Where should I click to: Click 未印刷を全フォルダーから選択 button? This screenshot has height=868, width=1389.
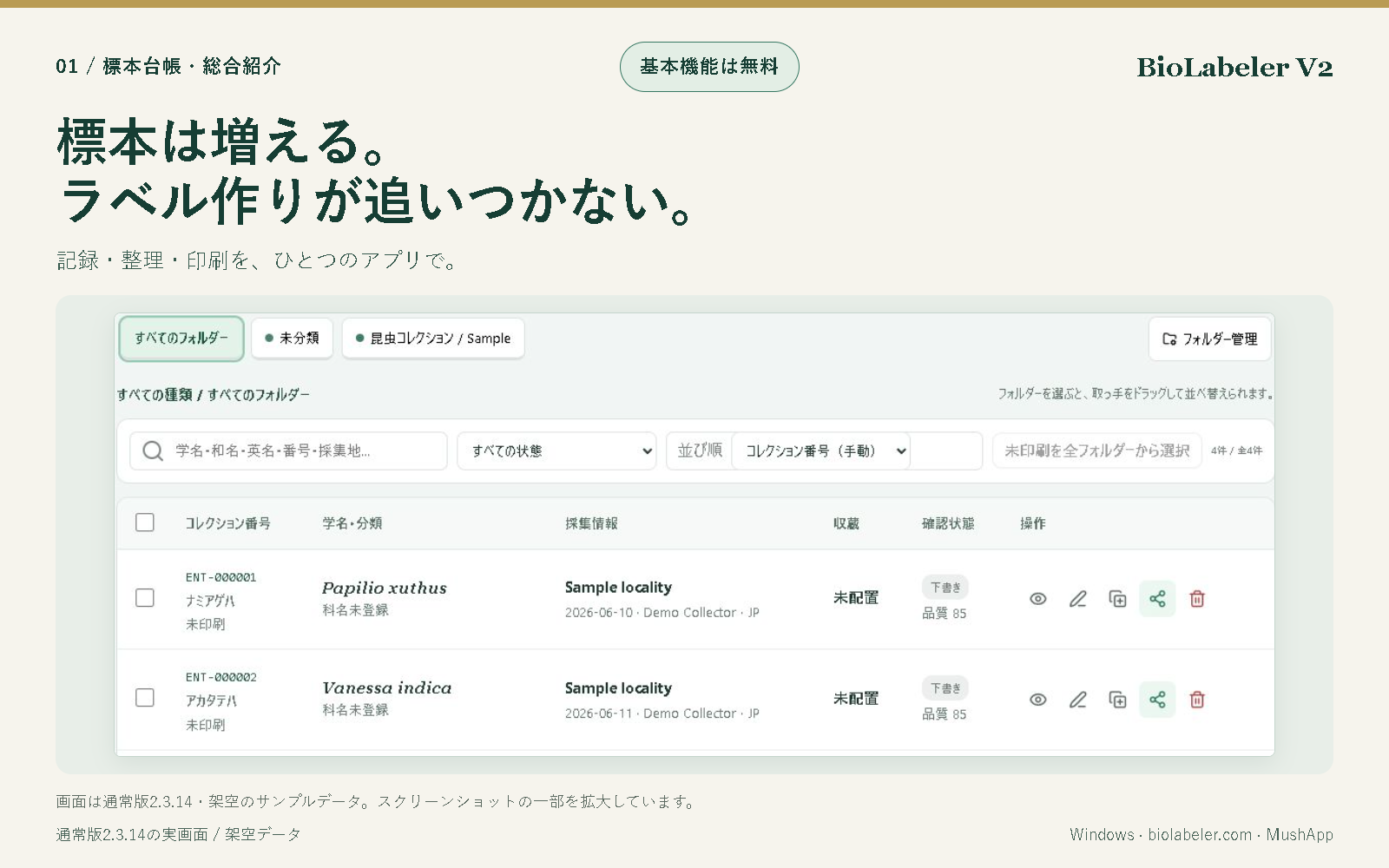point(1097,450)
